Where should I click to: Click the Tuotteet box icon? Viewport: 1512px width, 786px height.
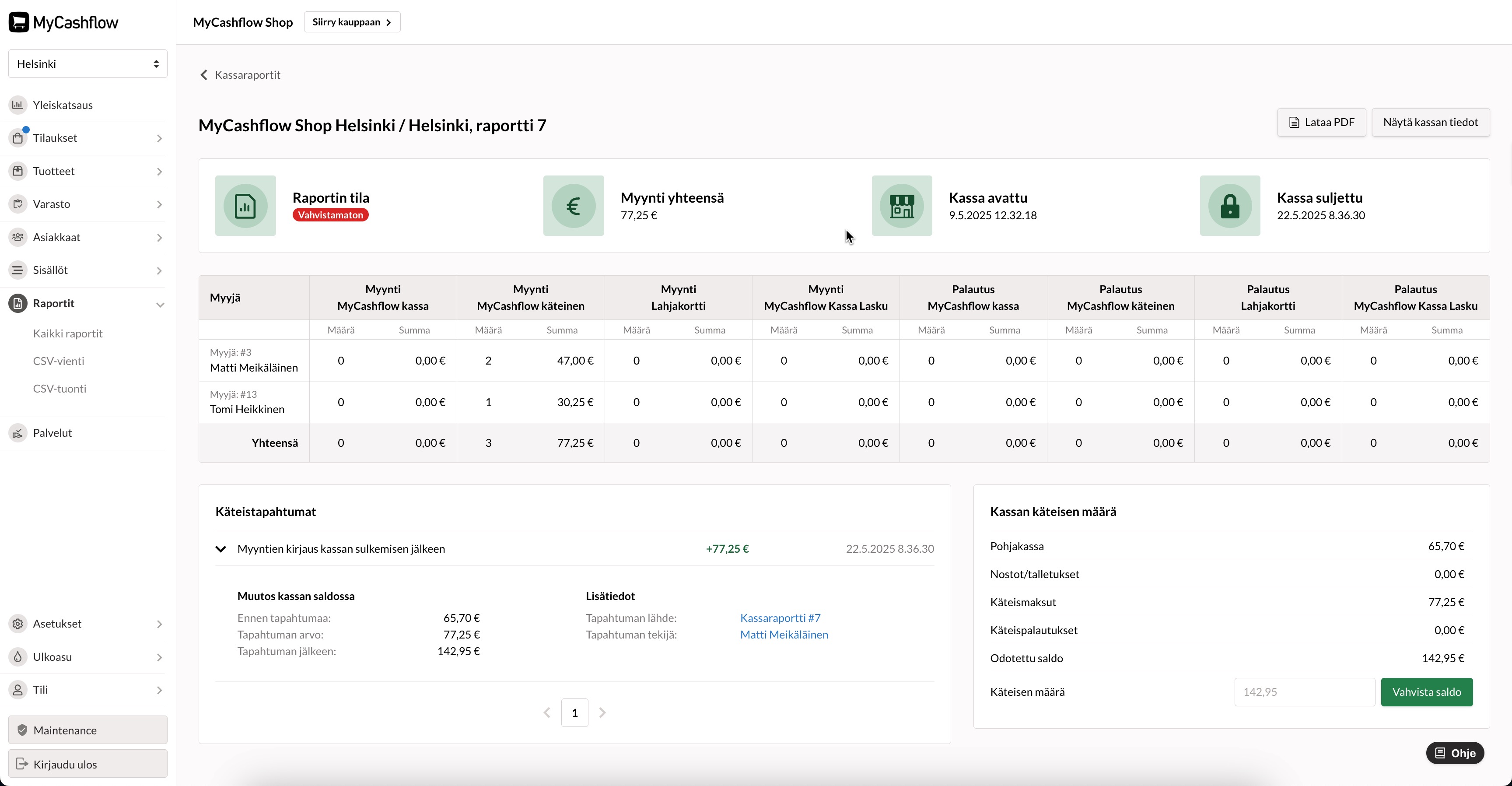point(18,172)
